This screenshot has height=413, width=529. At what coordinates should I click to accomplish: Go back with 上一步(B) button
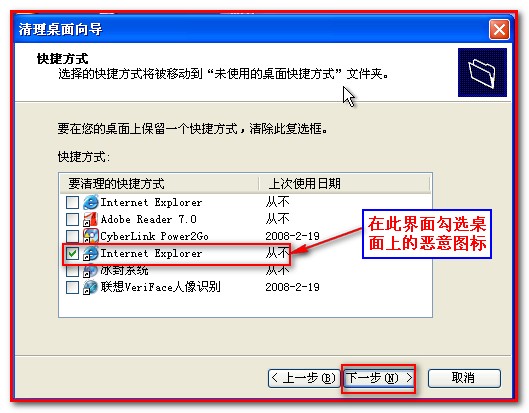tap(304, 378)
